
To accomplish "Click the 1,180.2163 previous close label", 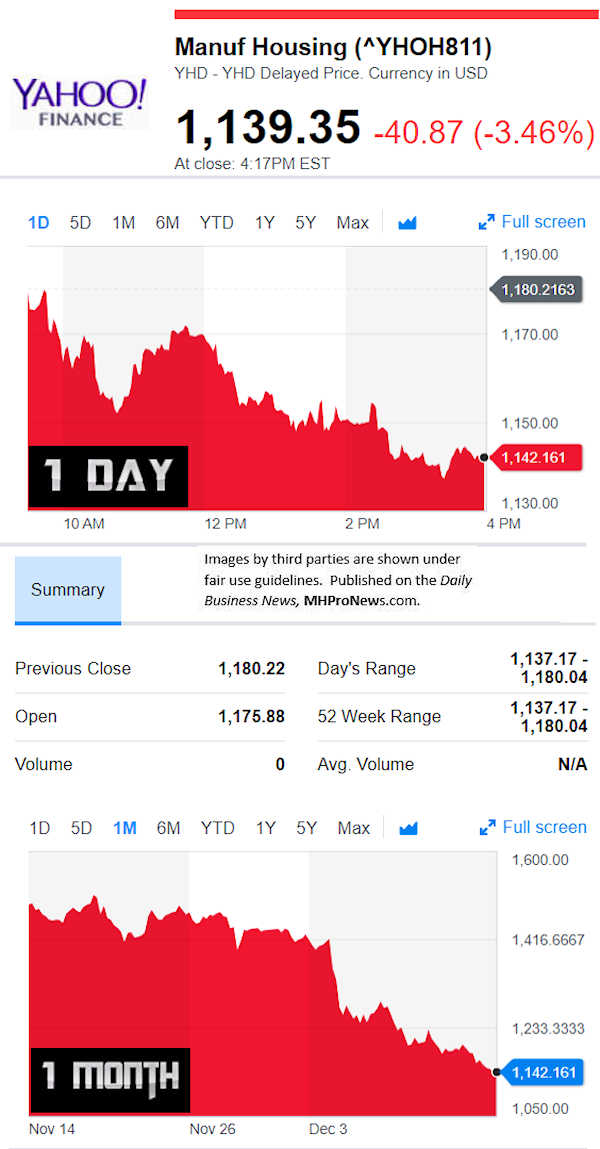I will (x=538, y=290).
